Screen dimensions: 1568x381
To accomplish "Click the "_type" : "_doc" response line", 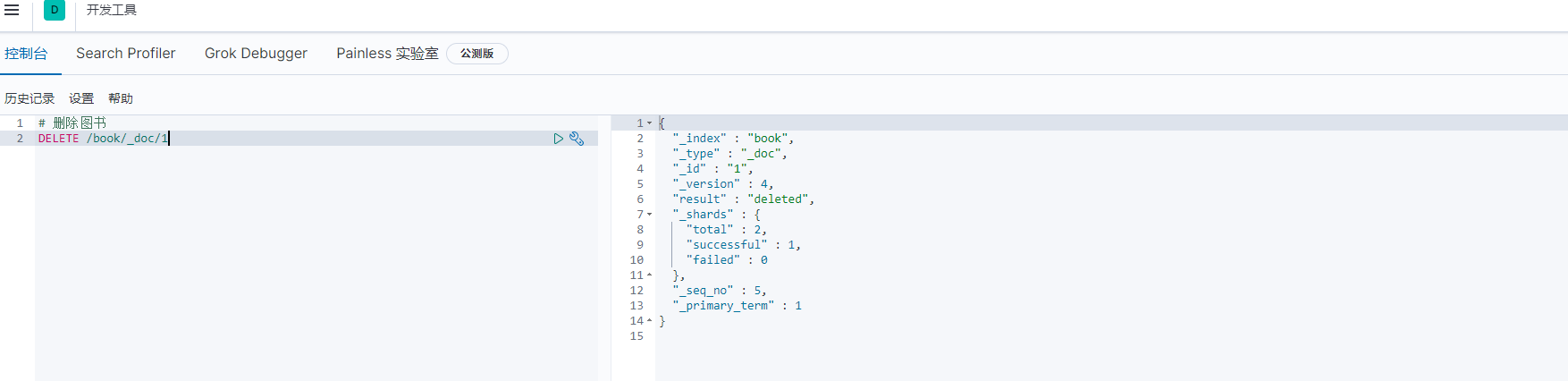I will tap(729, 154).
